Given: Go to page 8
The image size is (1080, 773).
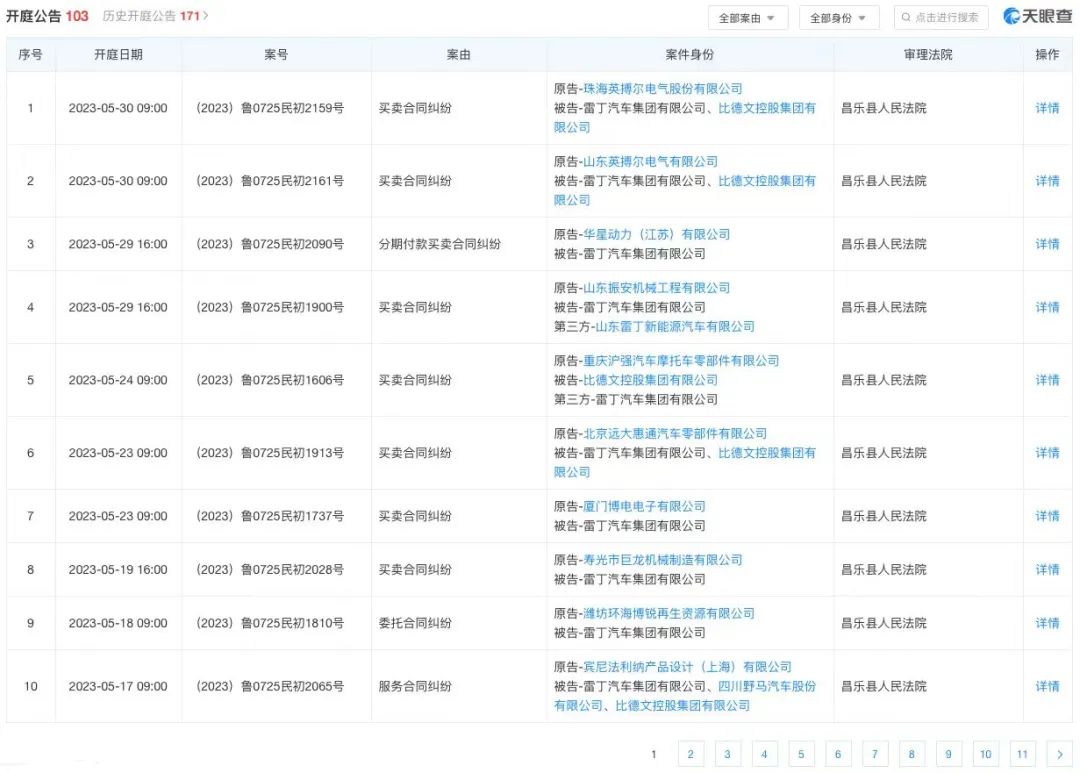Looking at the screenshot, I should click(x=911, y=754).
